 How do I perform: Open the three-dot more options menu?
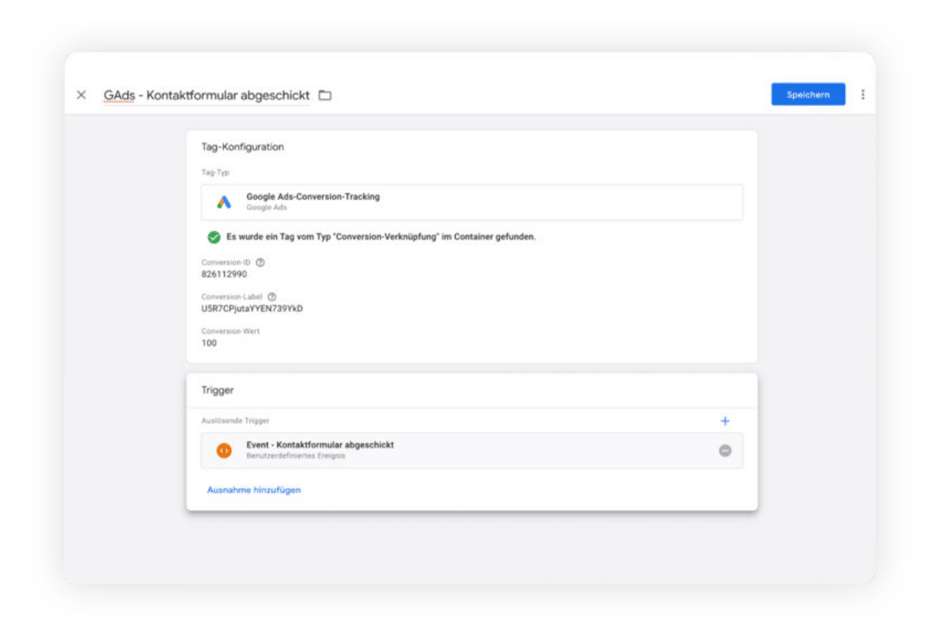tap(863, 94)
